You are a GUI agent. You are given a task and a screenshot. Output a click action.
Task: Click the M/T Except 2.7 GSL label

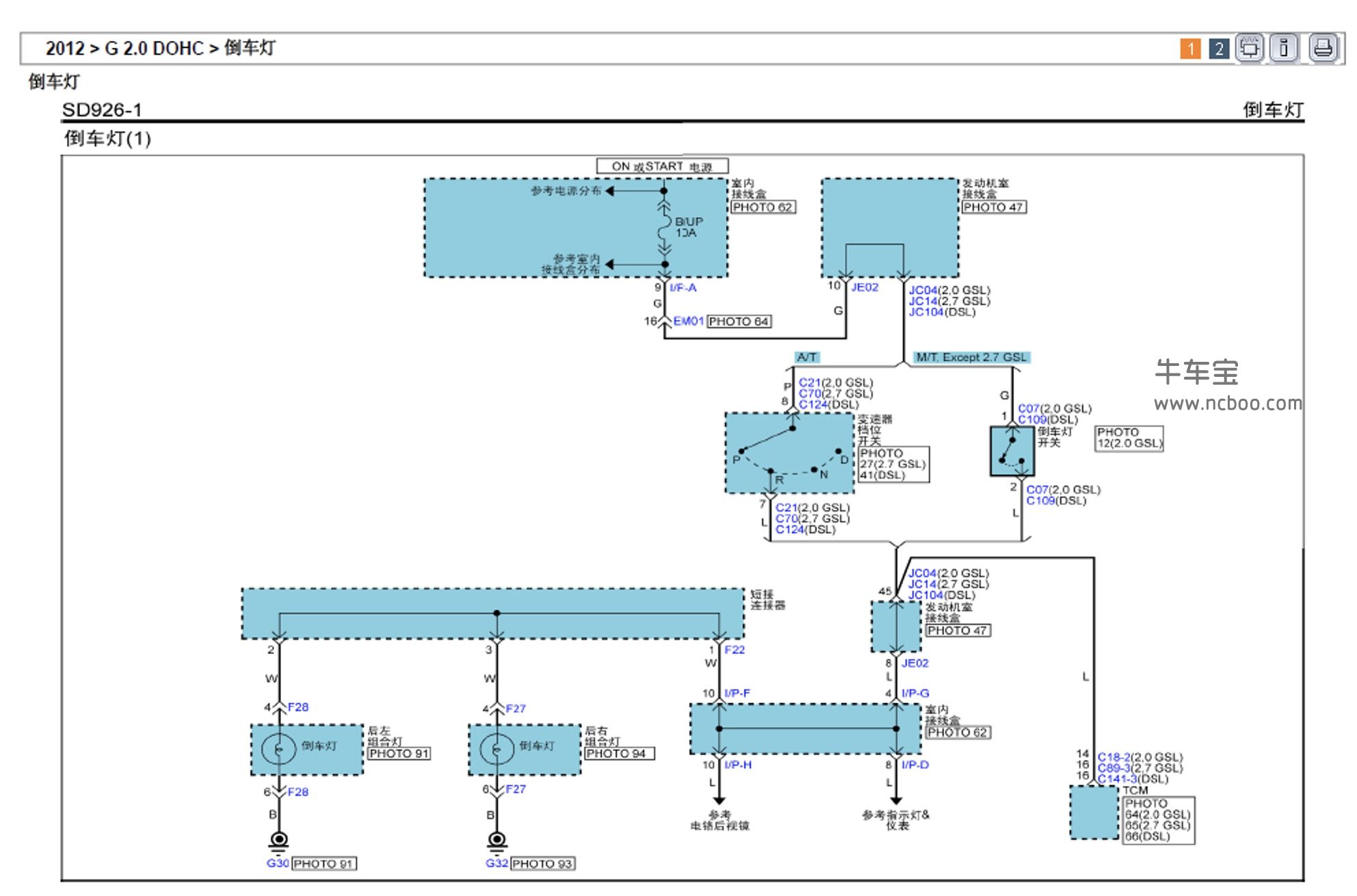[x=972, y=357]
